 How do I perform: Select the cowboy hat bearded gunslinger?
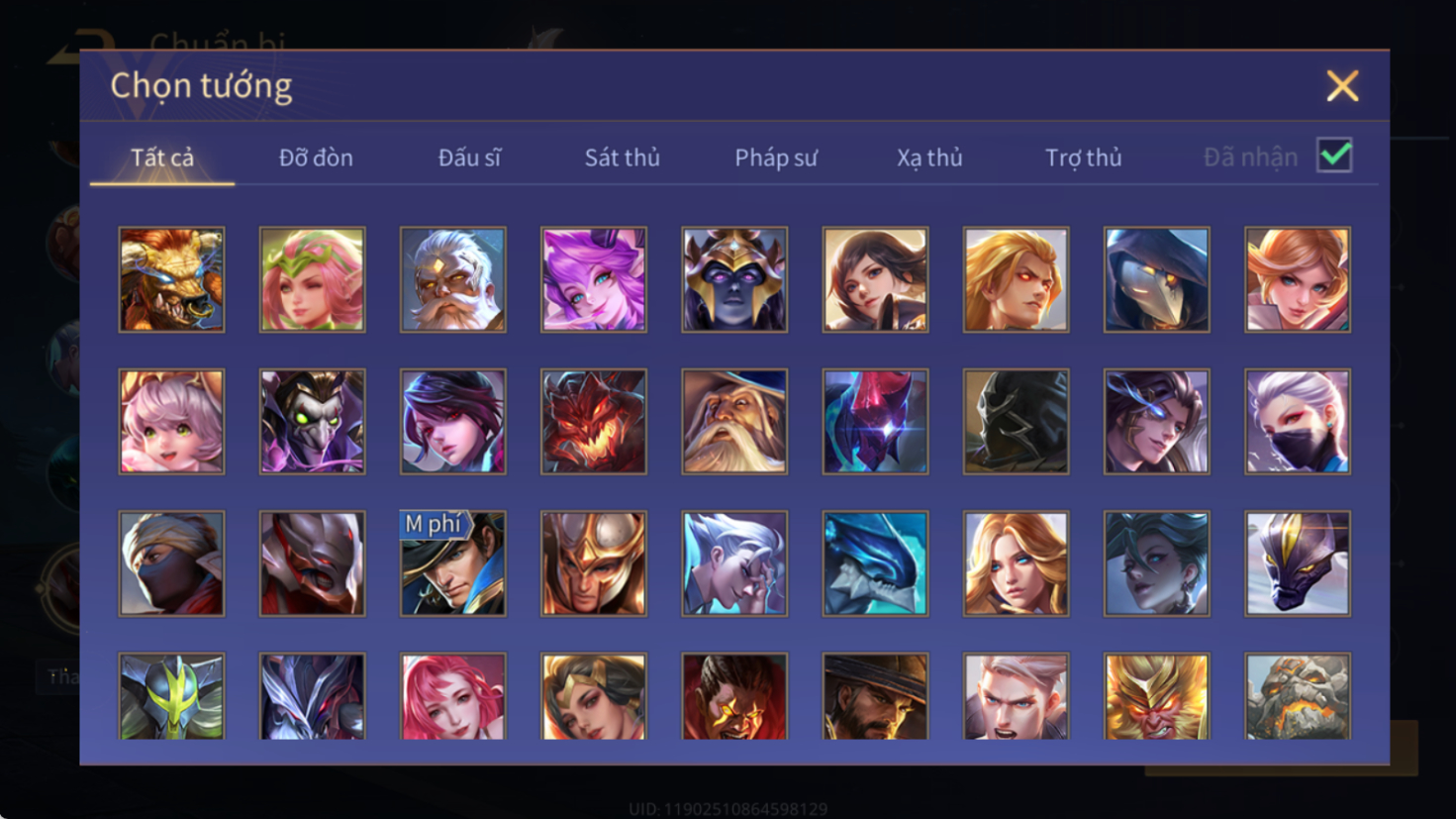[875, 696]
